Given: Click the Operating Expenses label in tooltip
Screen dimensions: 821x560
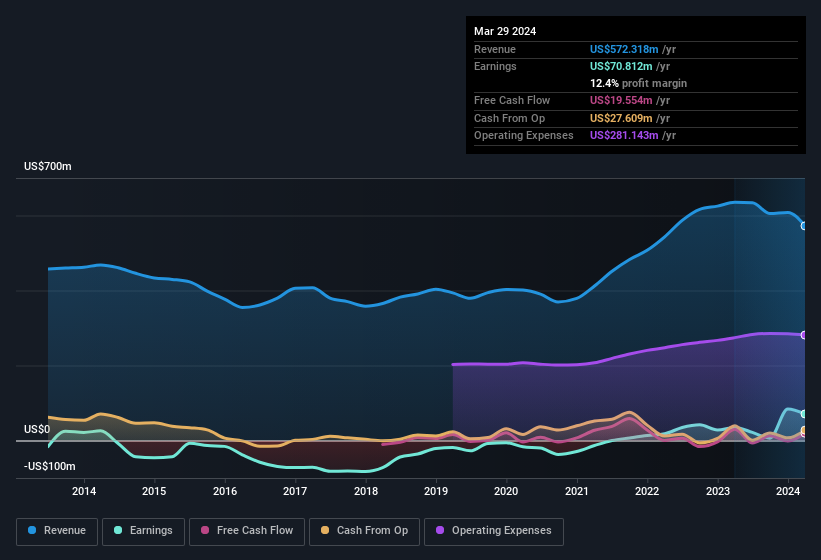Looking at the screenshot, I should tap(524, 136).
